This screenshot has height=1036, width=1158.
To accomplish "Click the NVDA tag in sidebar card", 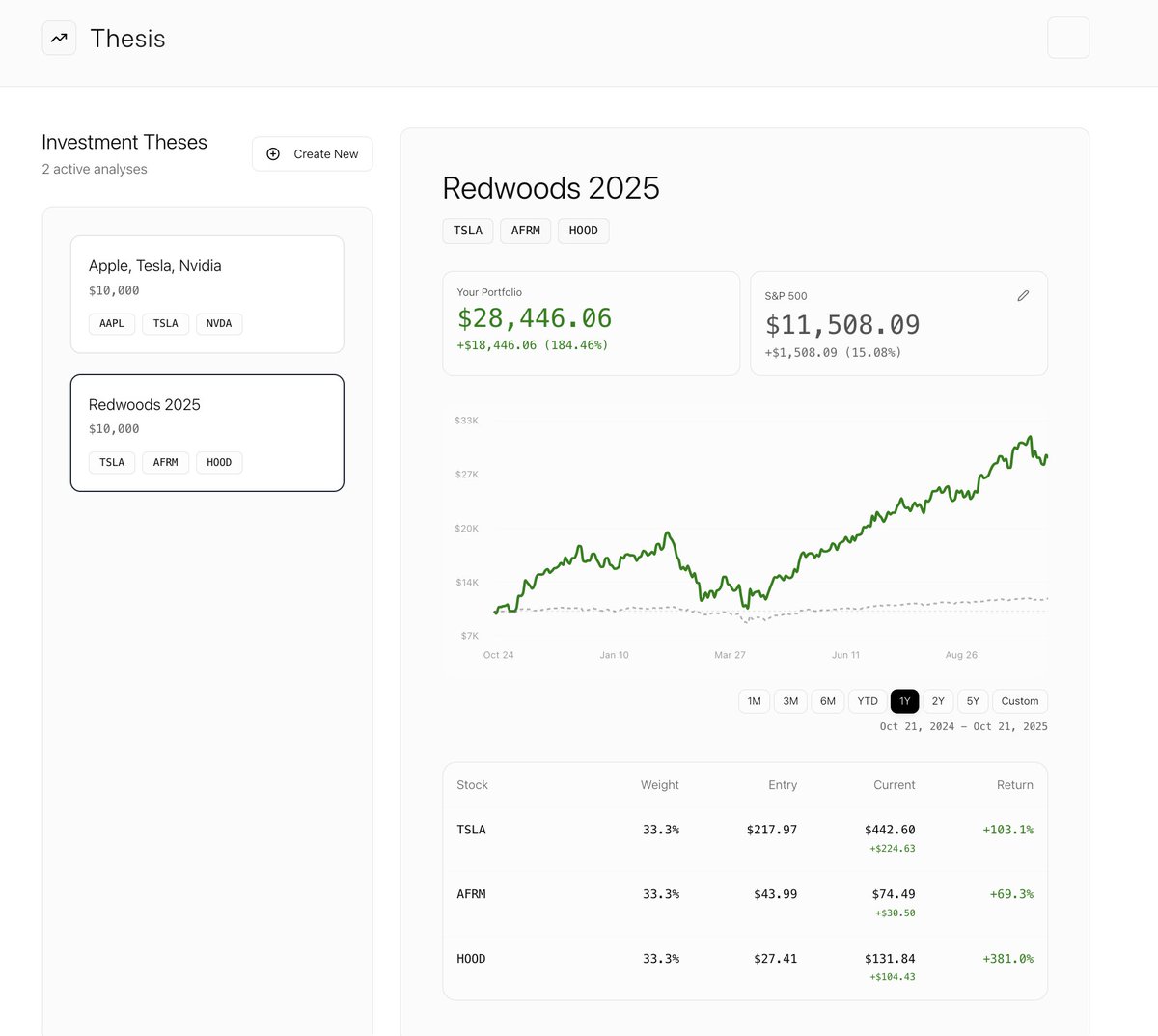I will pyautogui.click(x=219, y=324).
